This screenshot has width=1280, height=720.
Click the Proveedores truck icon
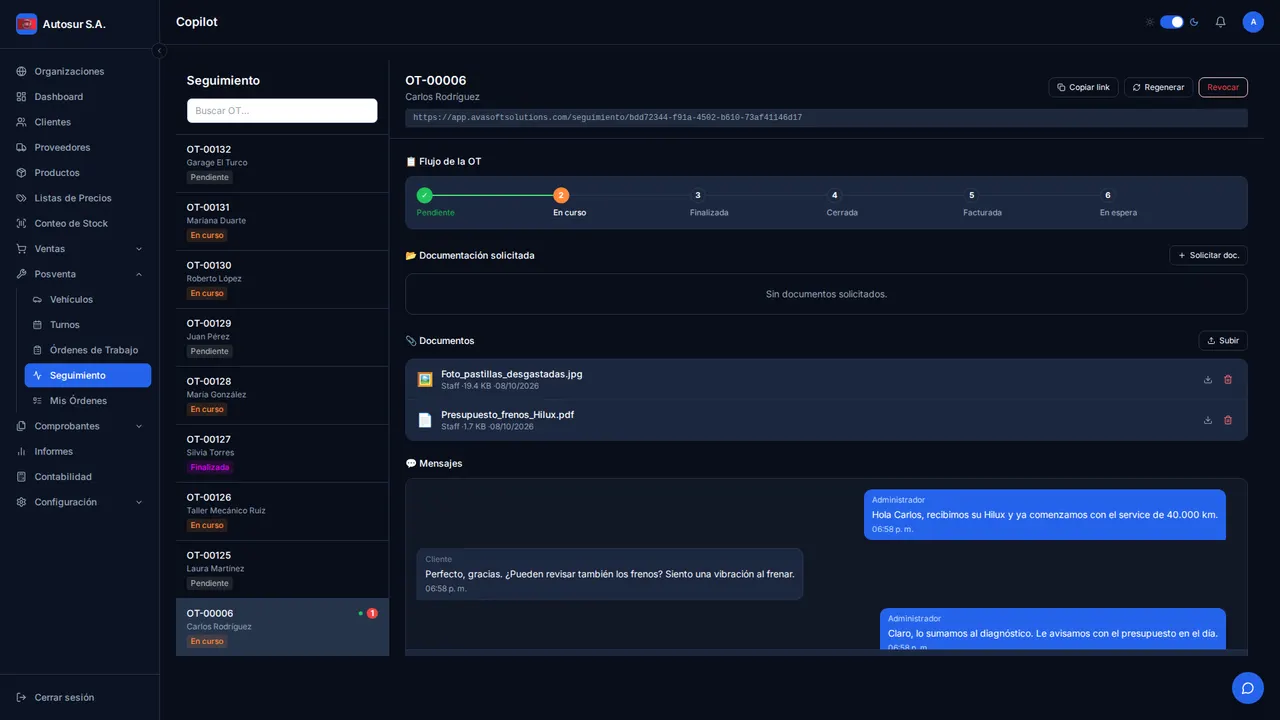pos(21,147)
